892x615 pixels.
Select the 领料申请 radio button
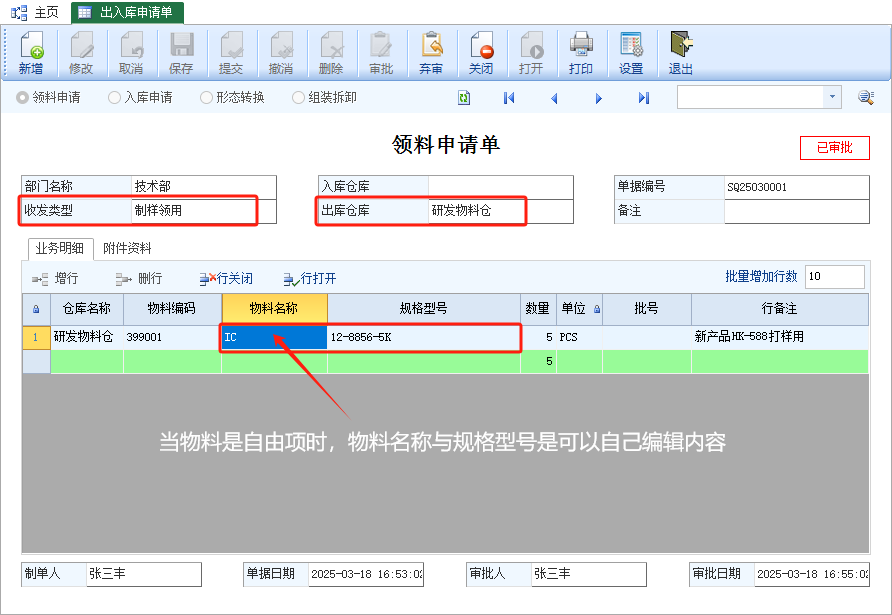pyautogui.click(x=22, y=97)
